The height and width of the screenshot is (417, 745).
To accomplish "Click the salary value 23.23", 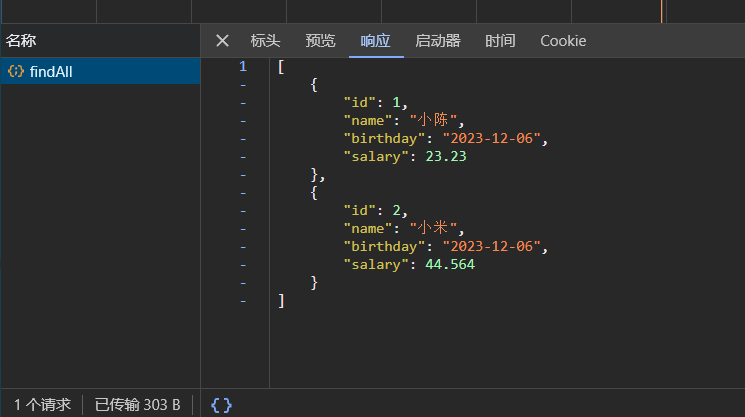I will (x=446, y=156).
